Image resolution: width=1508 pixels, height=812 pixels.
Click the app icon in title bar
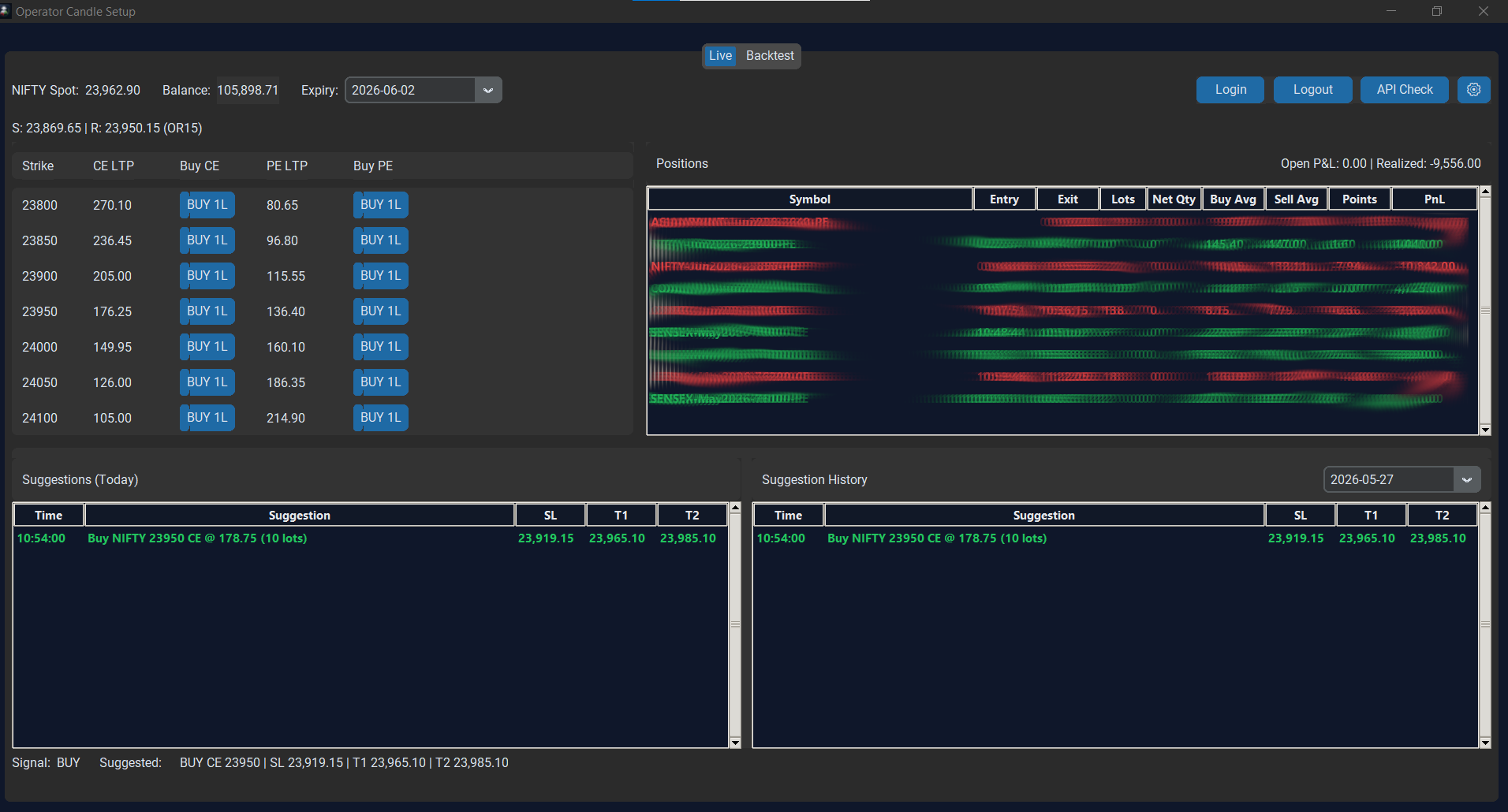click(6, 11)
